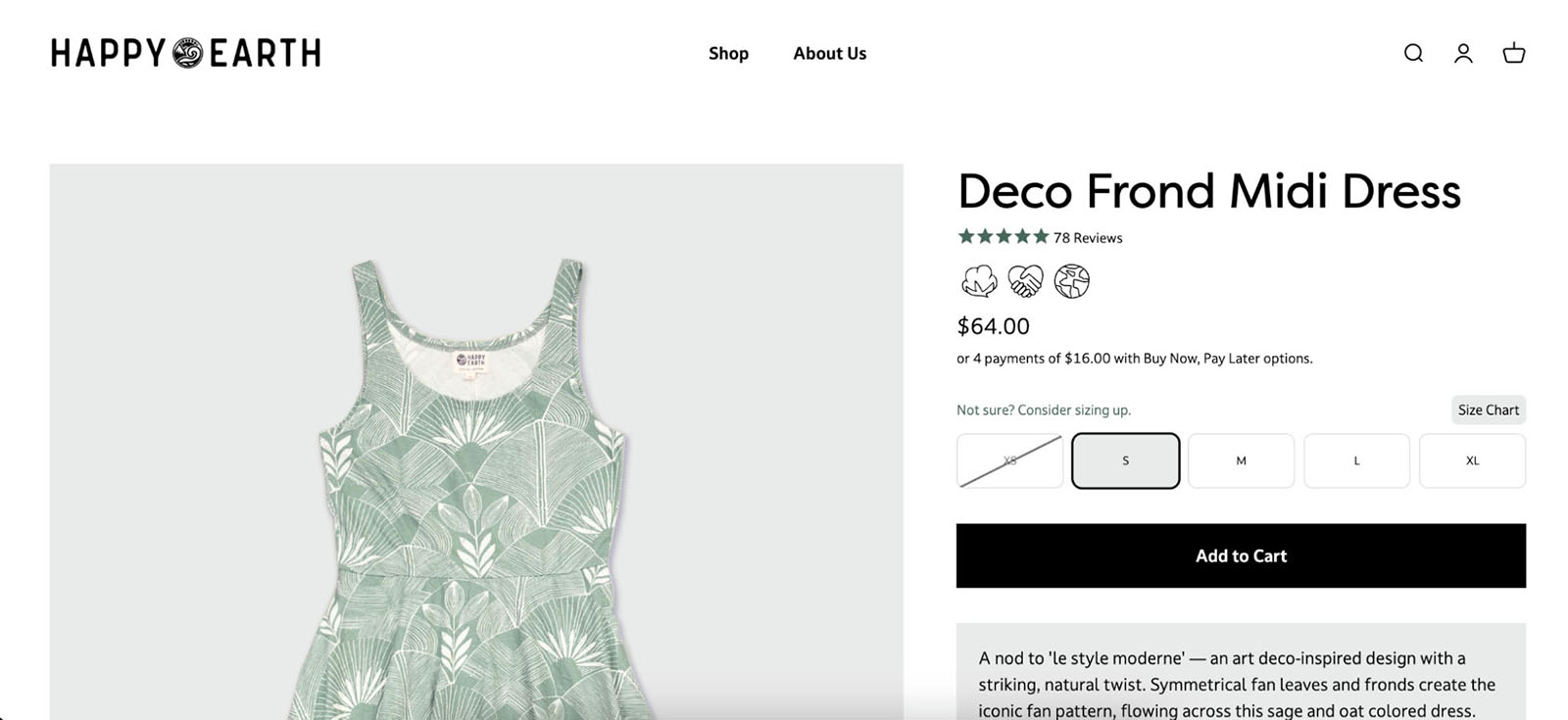
Task: Click the organic cotton badge icon
Action: [979, 281]
